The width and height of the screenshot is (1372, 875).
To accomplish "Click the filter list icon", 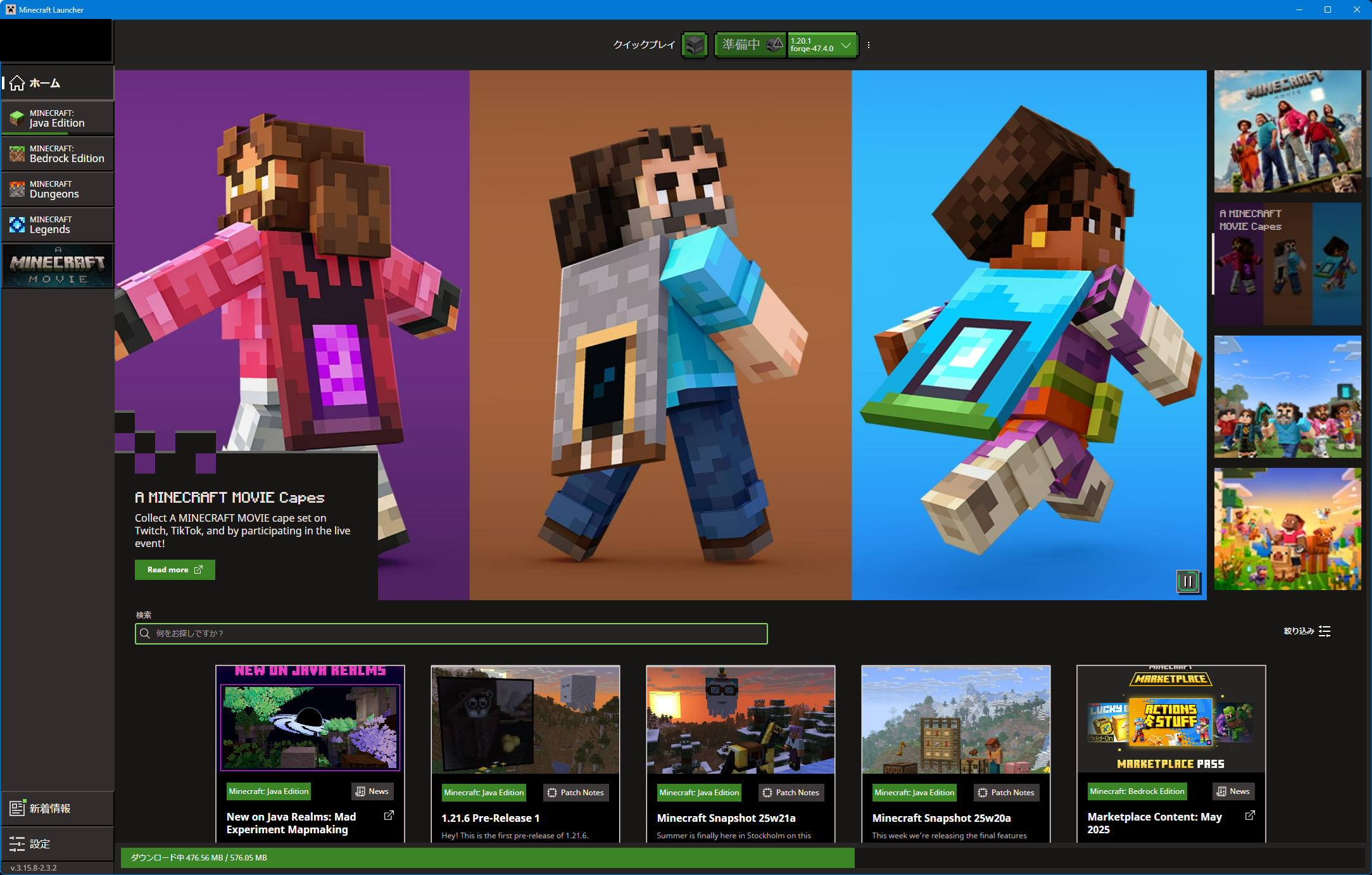I will point(1325,631).
